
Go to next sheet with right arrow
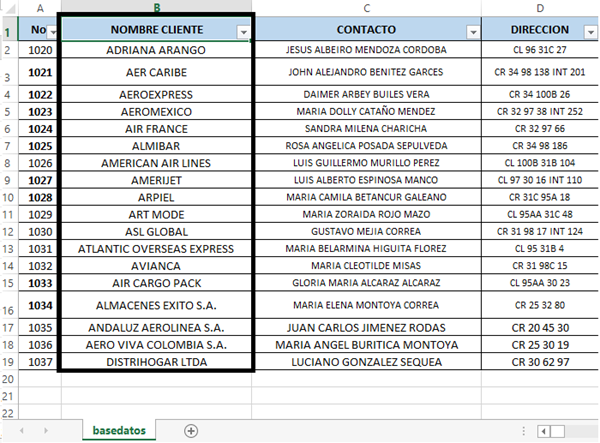46,431
